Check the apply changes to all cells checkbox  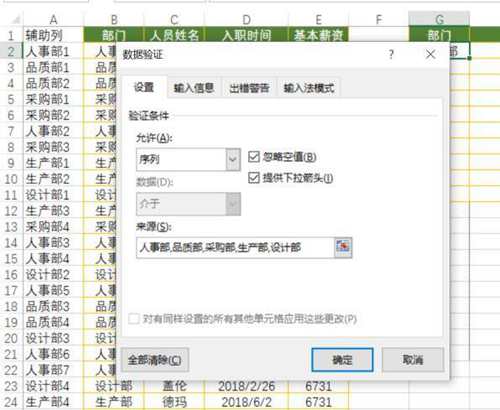[134, 319]
